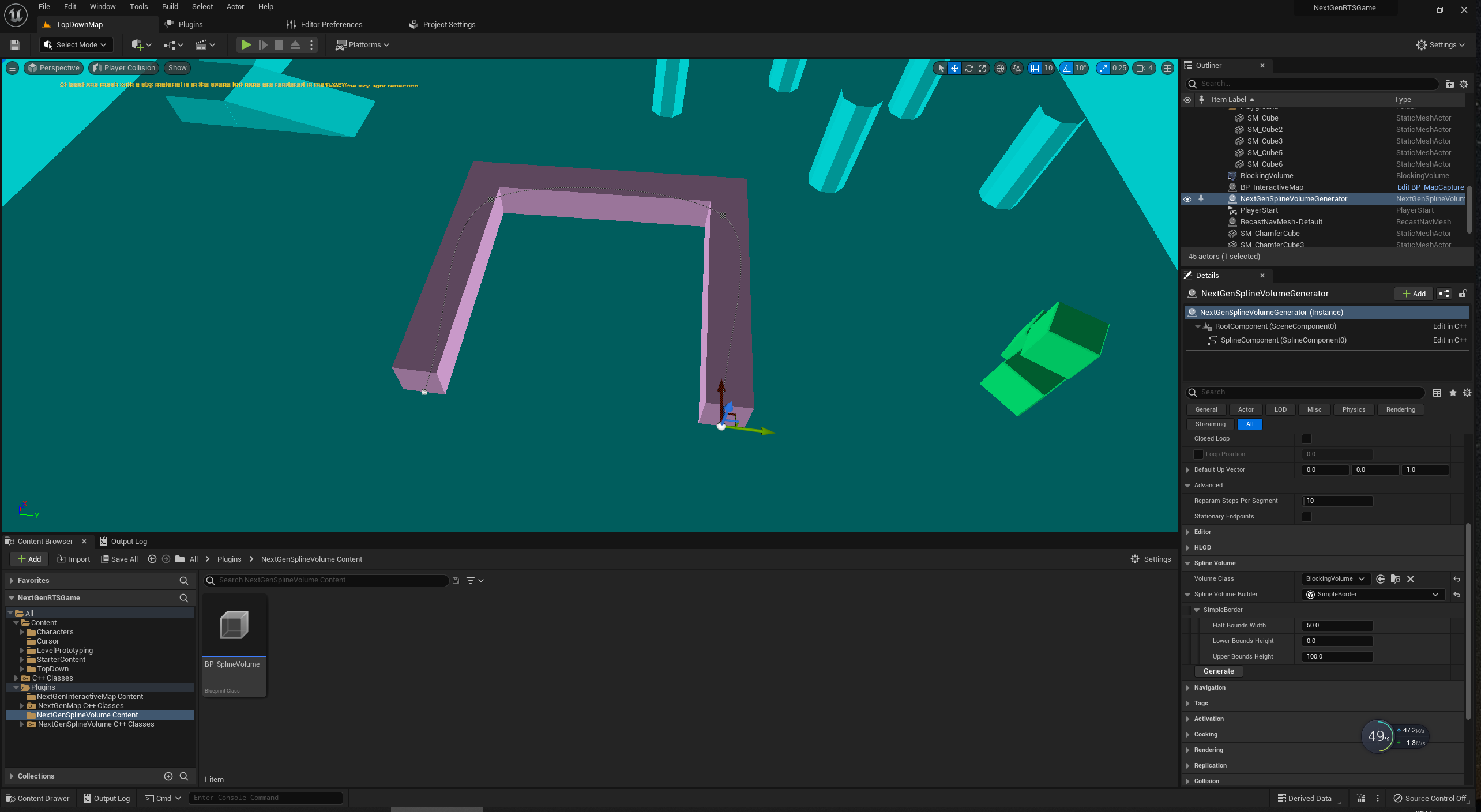This screenshot has width=1481, height=812.
Task: Switch to the Project Settings tab
Action: coord(448,24)
